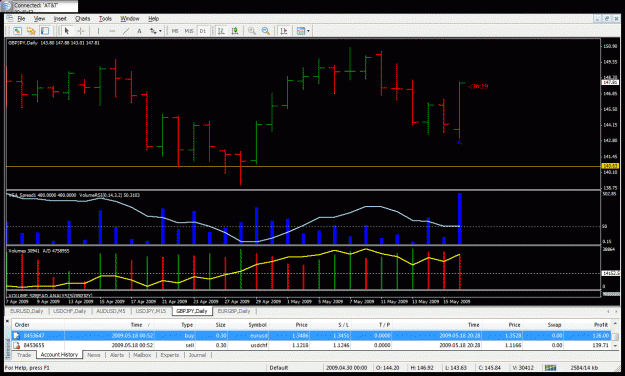Select the crosshair tool
The height and width of the screenshot is (376, 625).
click(x=81, y=31)
